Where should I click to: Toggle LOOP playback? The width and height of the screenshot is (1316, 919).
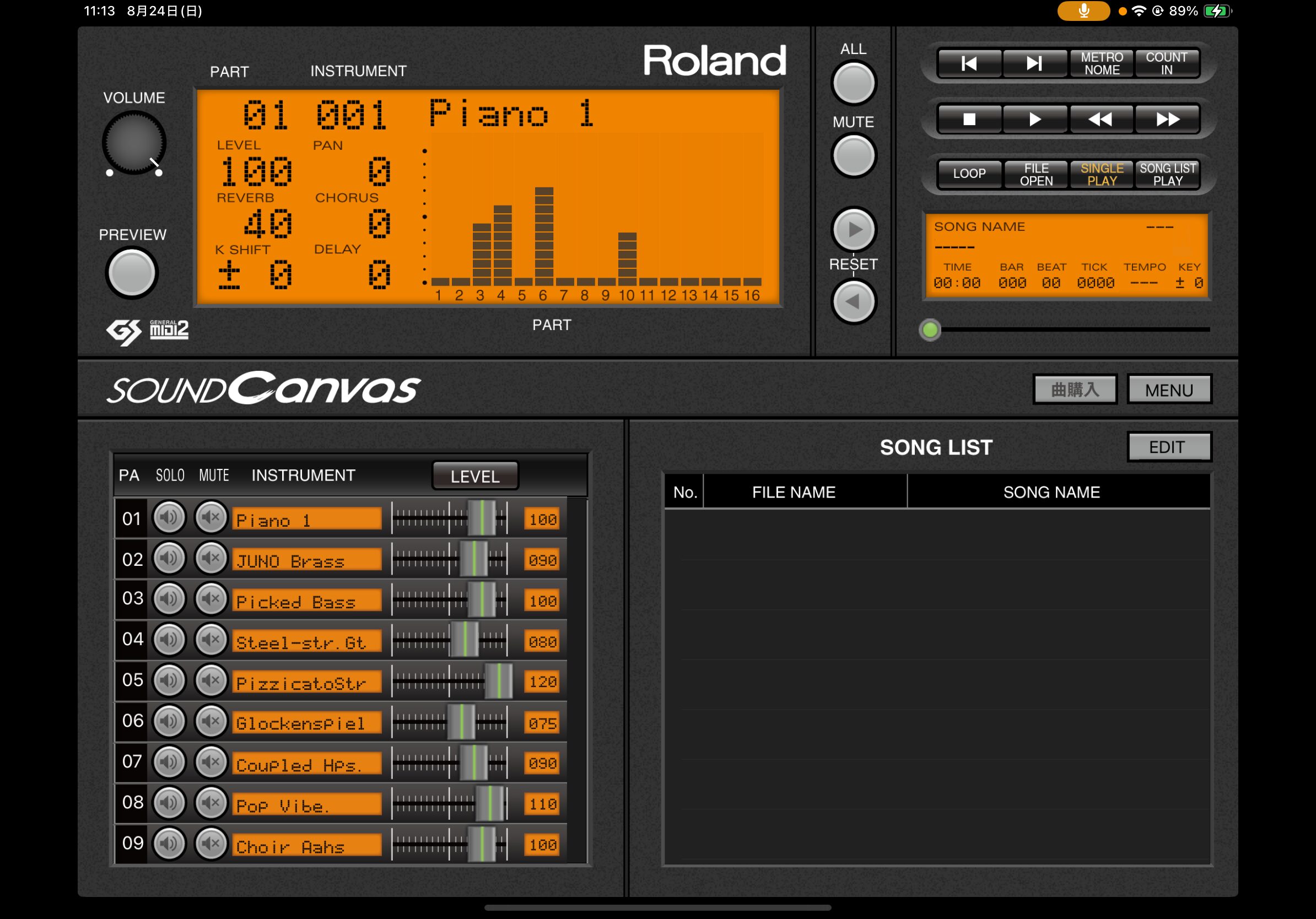(969, 174)
